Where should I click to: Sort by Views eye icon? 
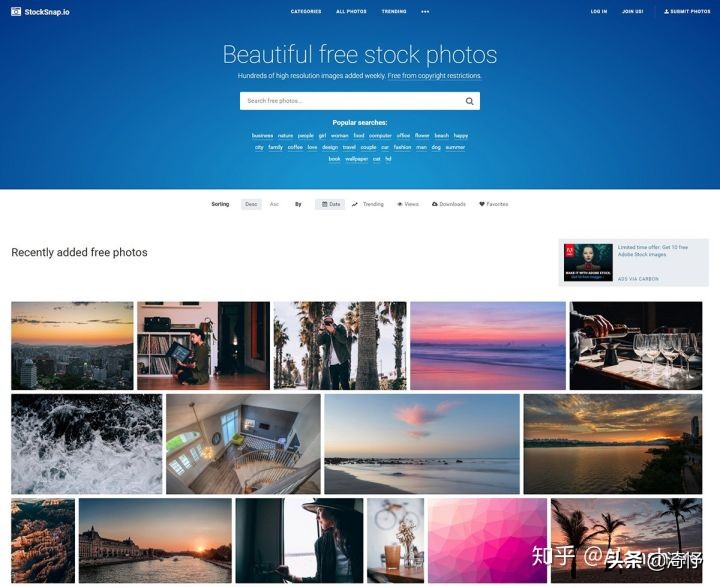(399, 204)
